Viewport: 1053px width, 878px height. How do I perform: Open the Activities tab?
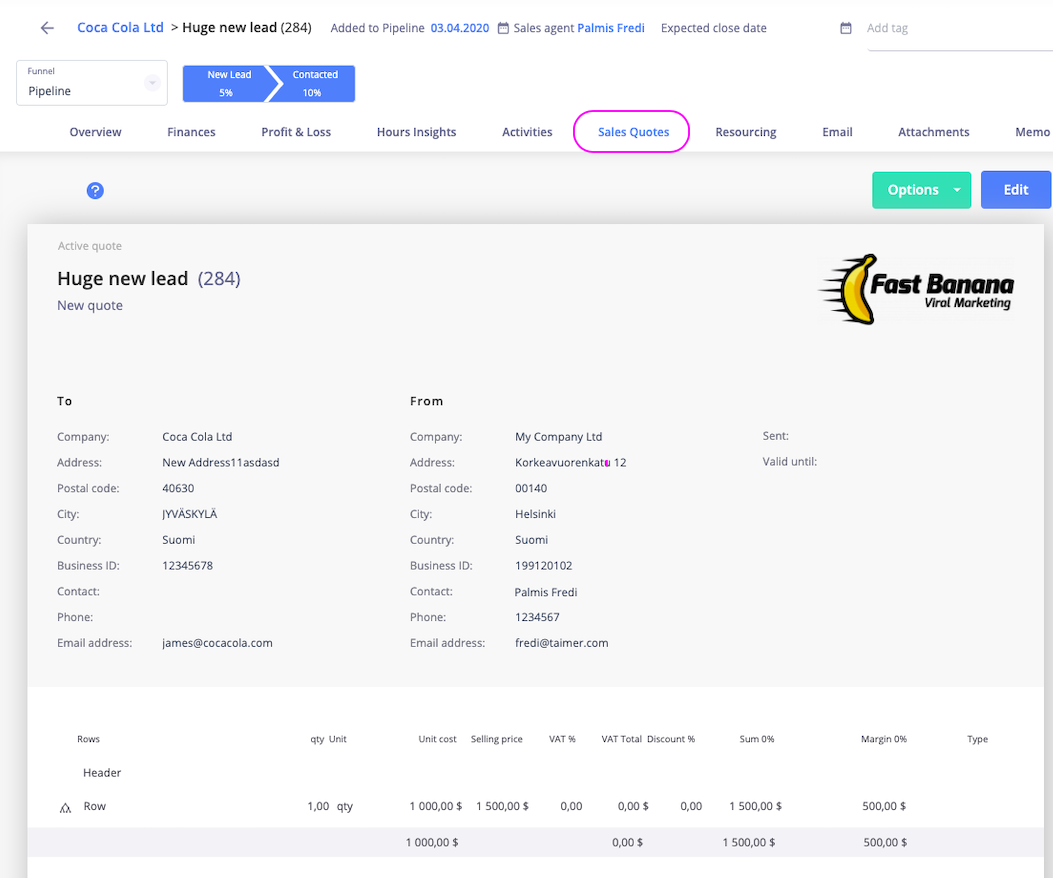click(527, 132)
